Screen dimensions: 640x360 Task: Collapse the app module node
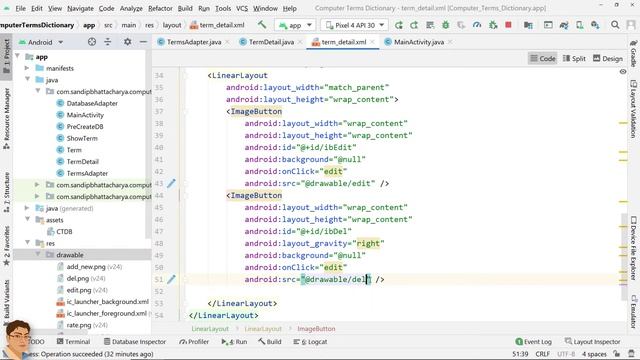point(18,56)
